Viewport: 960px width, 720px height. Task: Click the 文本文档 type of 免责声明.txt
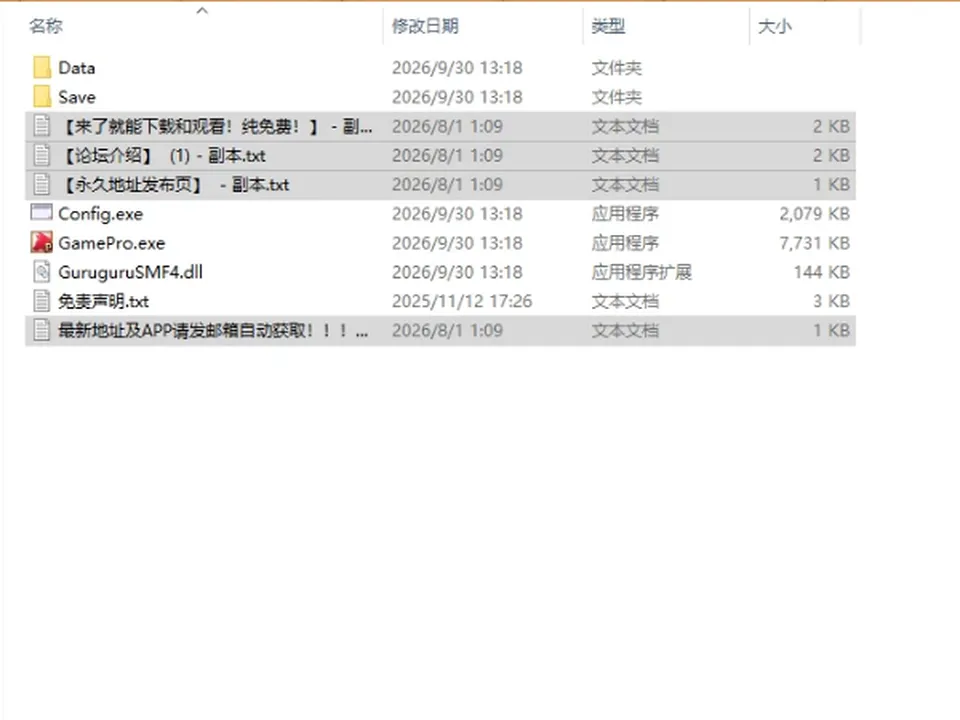[x=625, y=301]
